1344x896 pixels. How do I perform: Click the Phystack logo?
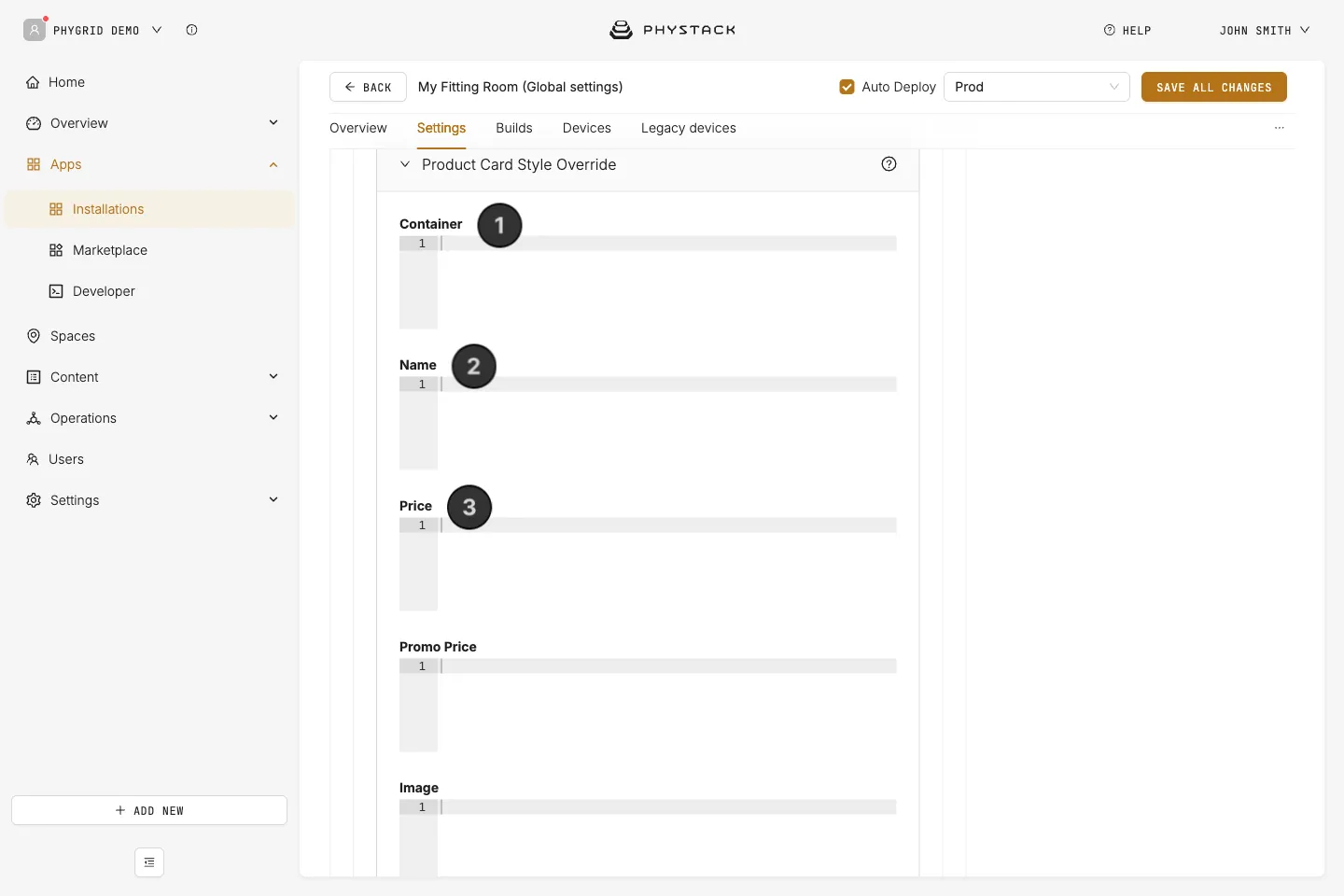pyautogui.click(x=672, y=30)
